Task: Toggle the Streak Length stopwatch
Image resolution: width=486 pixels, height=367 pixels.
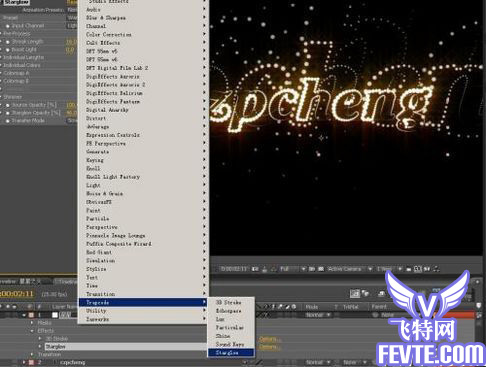Action: coord(8,42)
